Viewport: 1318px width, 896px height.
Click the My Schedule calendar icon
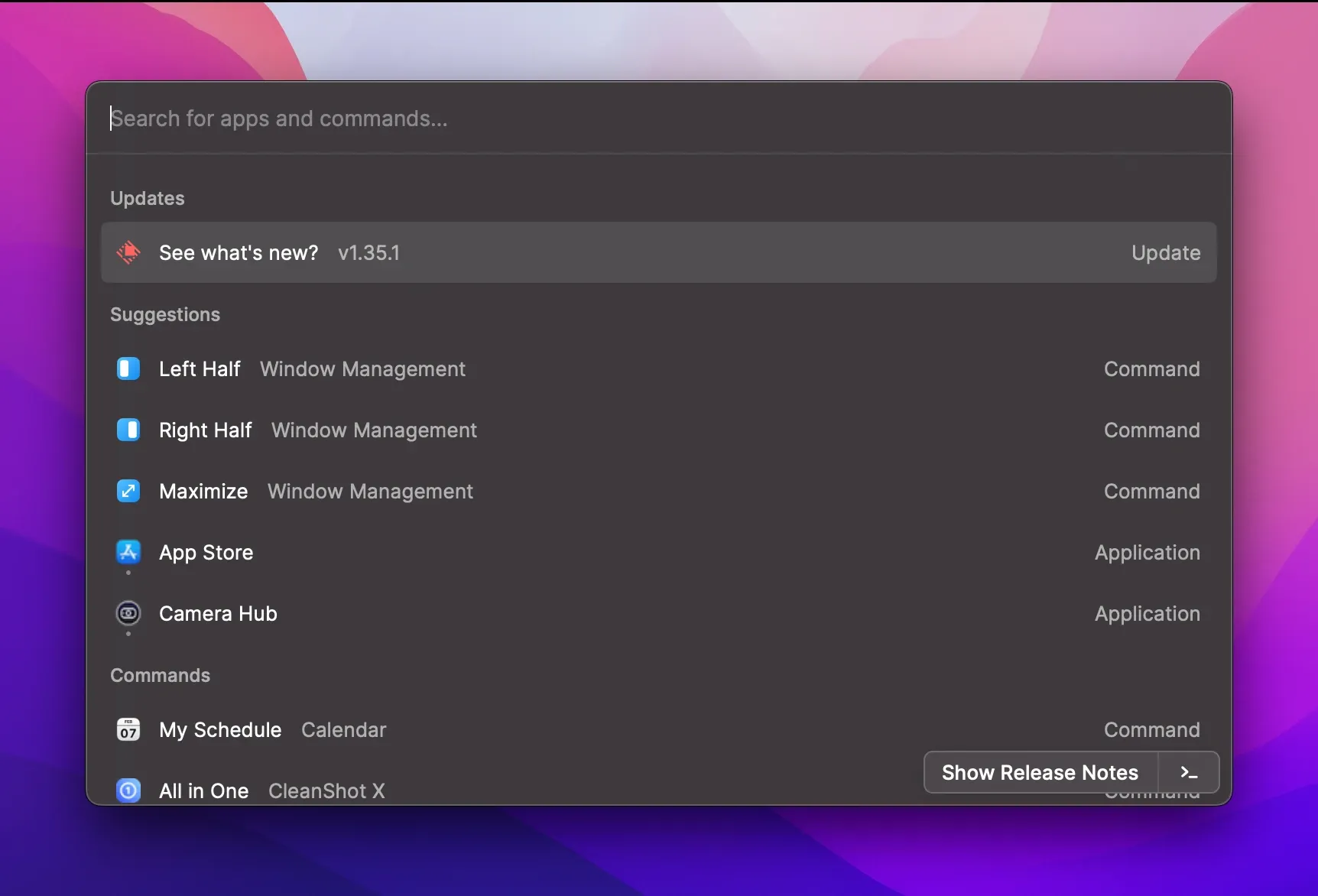(128, 729)
